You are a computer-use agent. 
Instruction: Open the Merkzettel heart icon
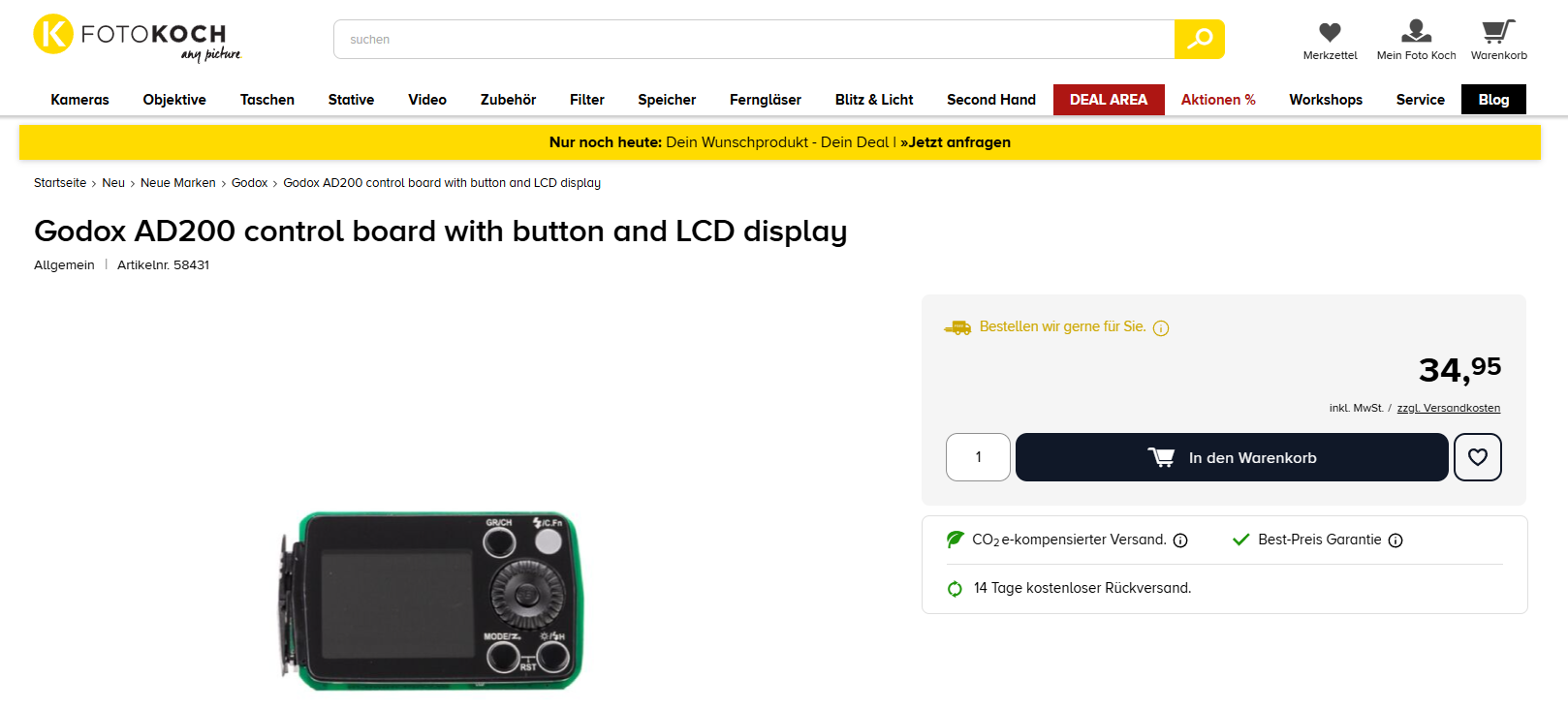tap(1330, 33)
